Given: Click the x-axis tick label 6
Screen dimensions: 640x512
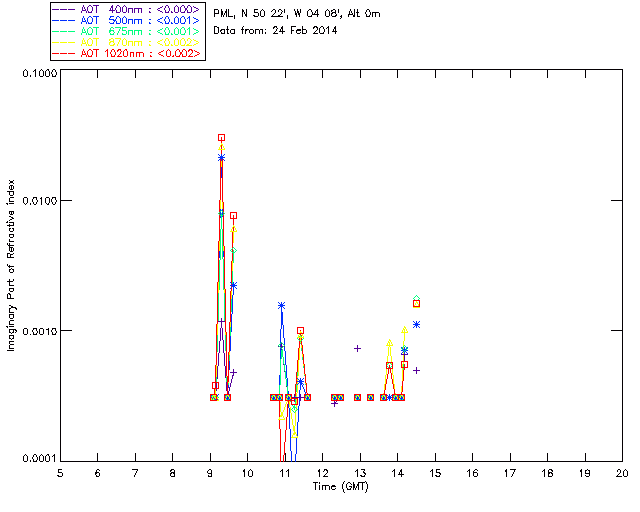Looking at the screenshot, I should tap(98, 473).
